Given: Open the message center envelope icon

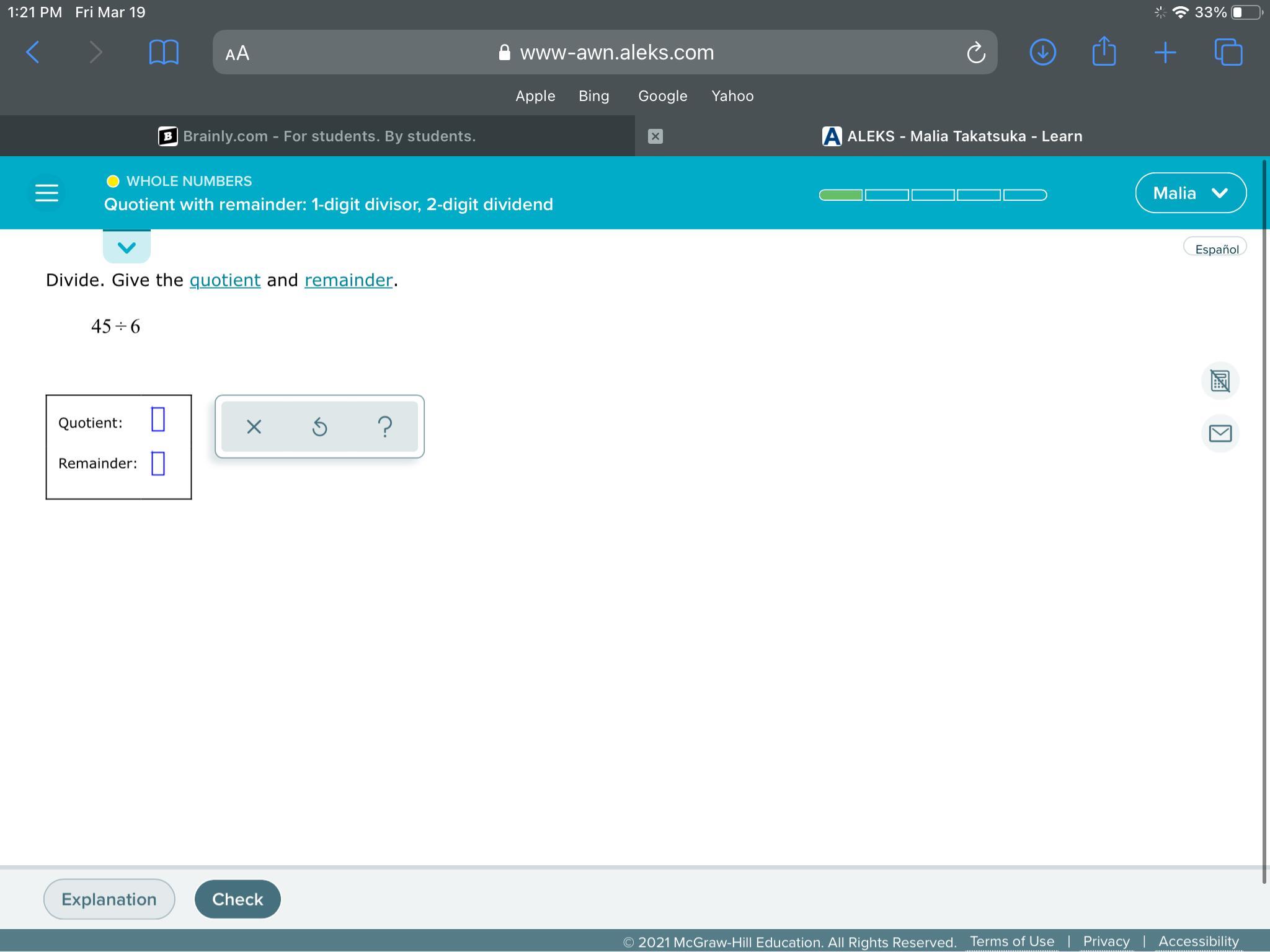Looking at the screenshot, I should click(1220, 433).
